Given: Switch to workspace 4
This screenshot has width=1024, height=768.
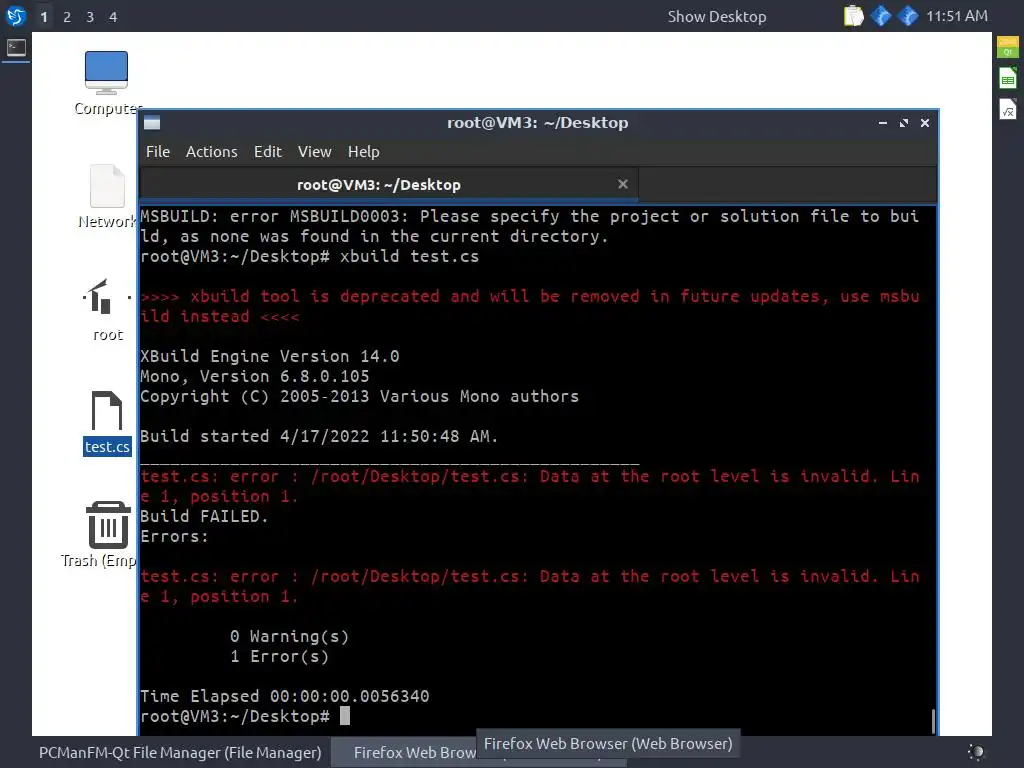Looking at the screenshot, I should (113, 17).
